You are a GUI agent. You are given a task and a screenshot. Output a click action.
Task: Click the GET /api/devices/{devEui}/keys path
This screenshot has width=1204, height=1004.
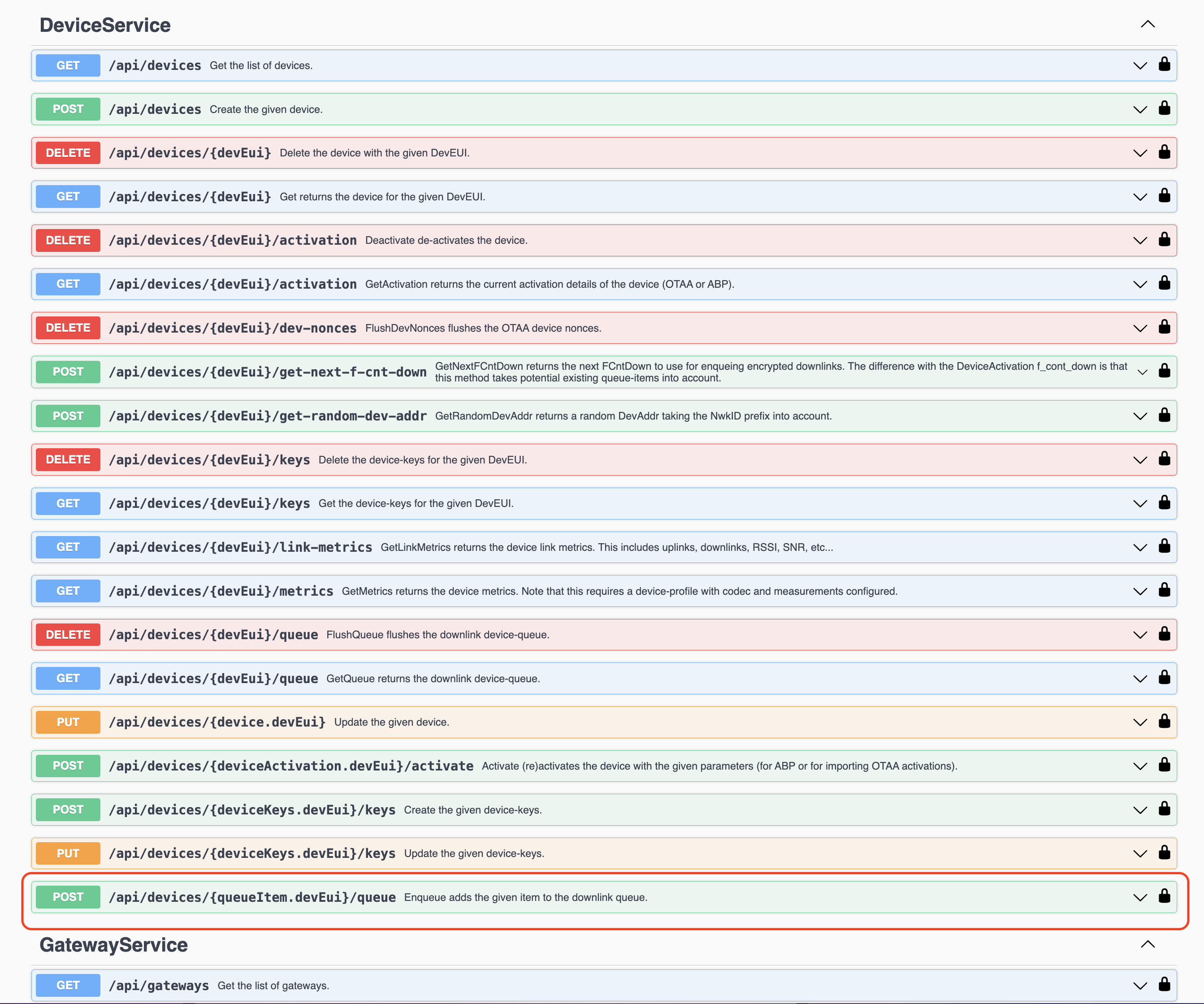[x=209, y=503]
